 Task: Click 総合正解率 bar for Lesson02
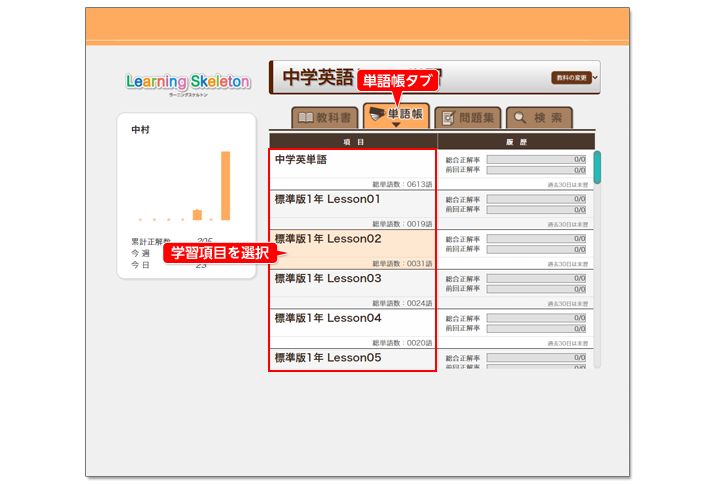(x=536, y=239)
